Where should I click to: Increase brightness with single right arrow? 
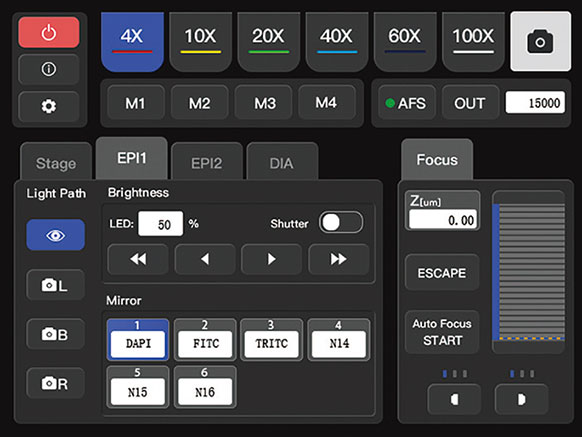click(271, 259)
